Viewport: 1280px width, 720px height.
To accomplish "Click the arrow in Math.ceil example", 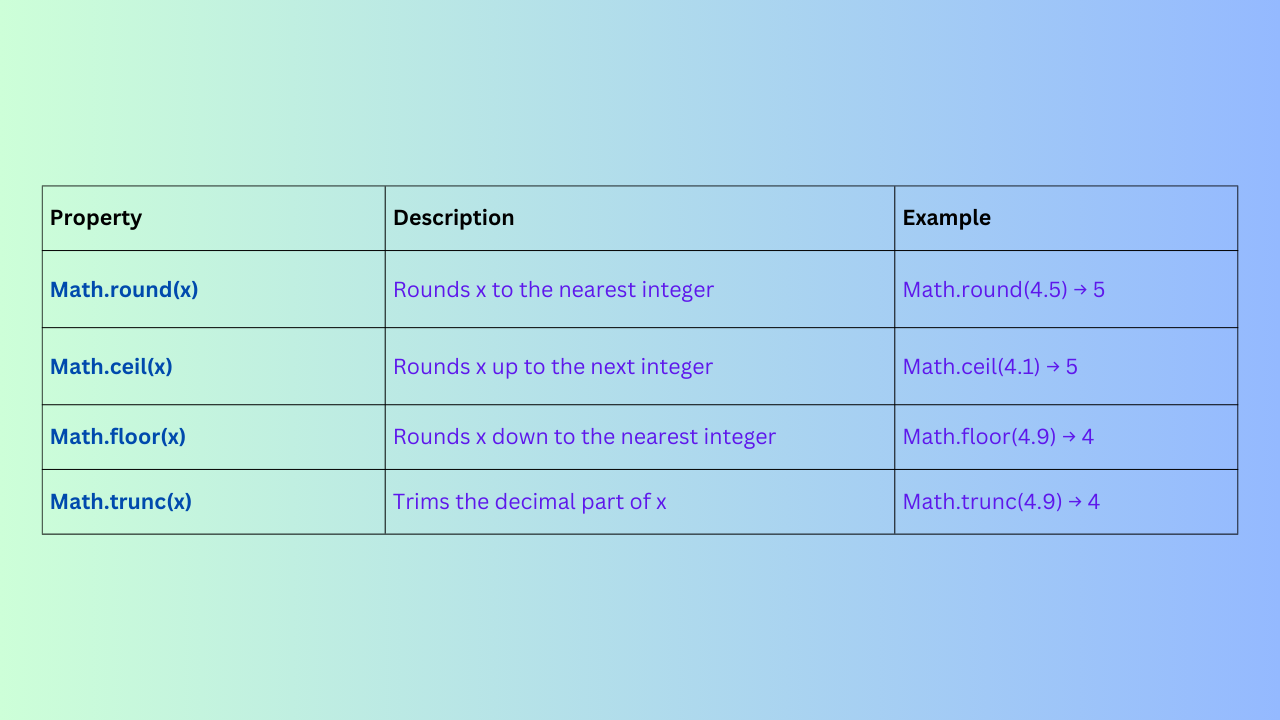I will coord(1053,368).
